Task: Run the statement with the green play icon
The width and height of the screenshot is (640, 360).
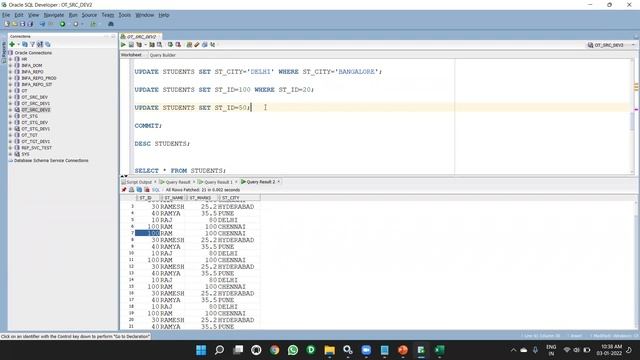Action: pyautogui.click(x=123, y=45)
